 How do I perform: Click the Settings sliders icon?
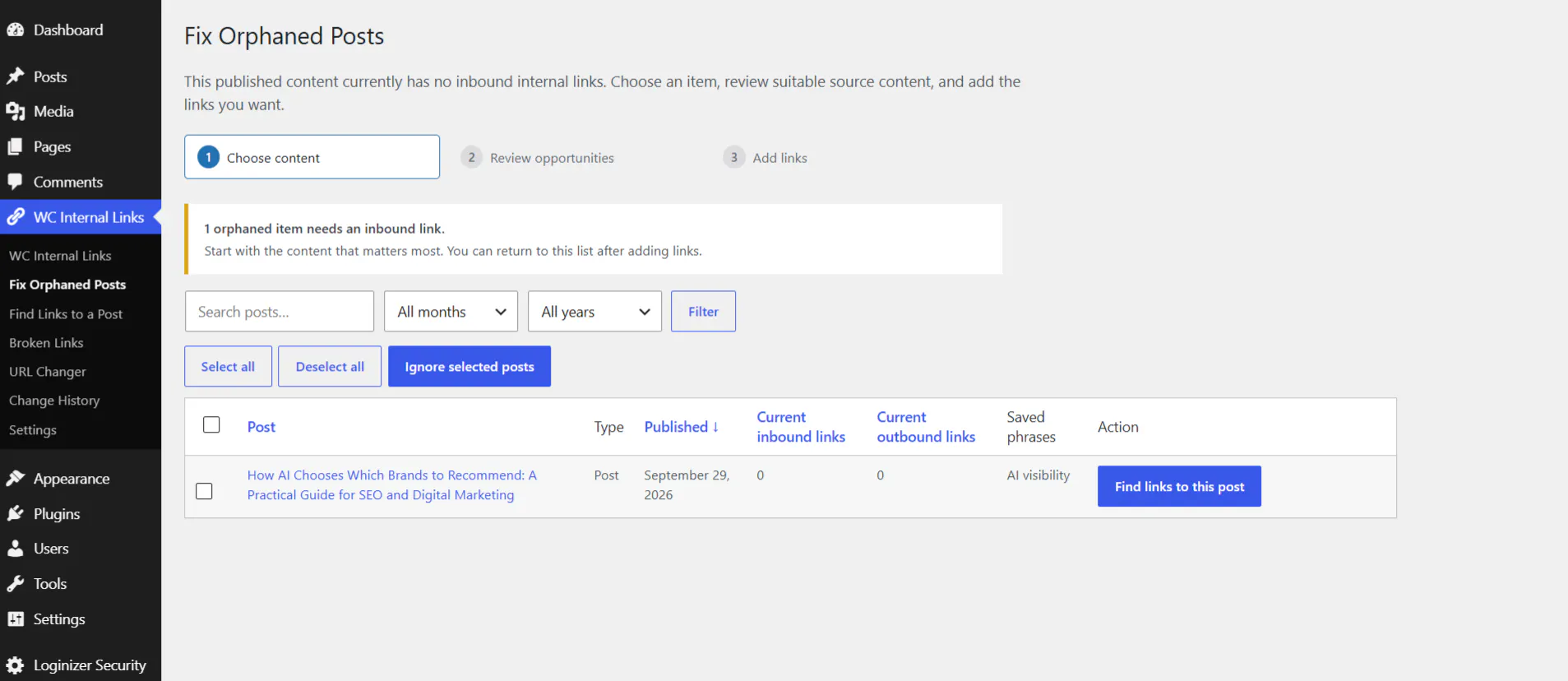coord(16,619)
